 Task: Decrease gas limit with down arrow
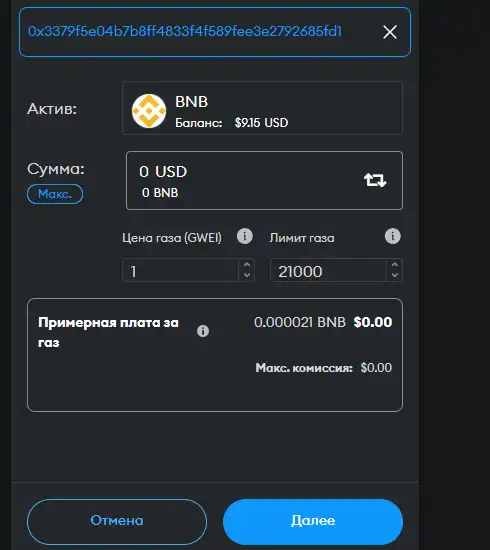pyautogui.click(x=395, y=275)
